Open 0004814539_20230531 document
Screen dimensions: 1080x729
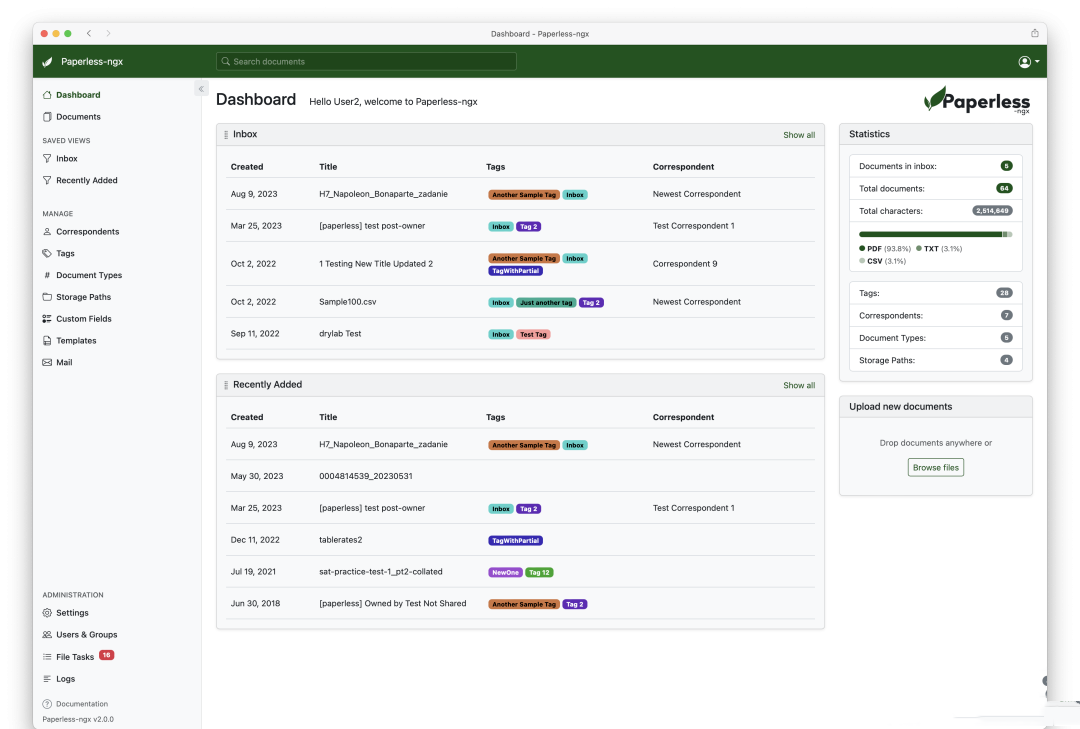(366, 476)
